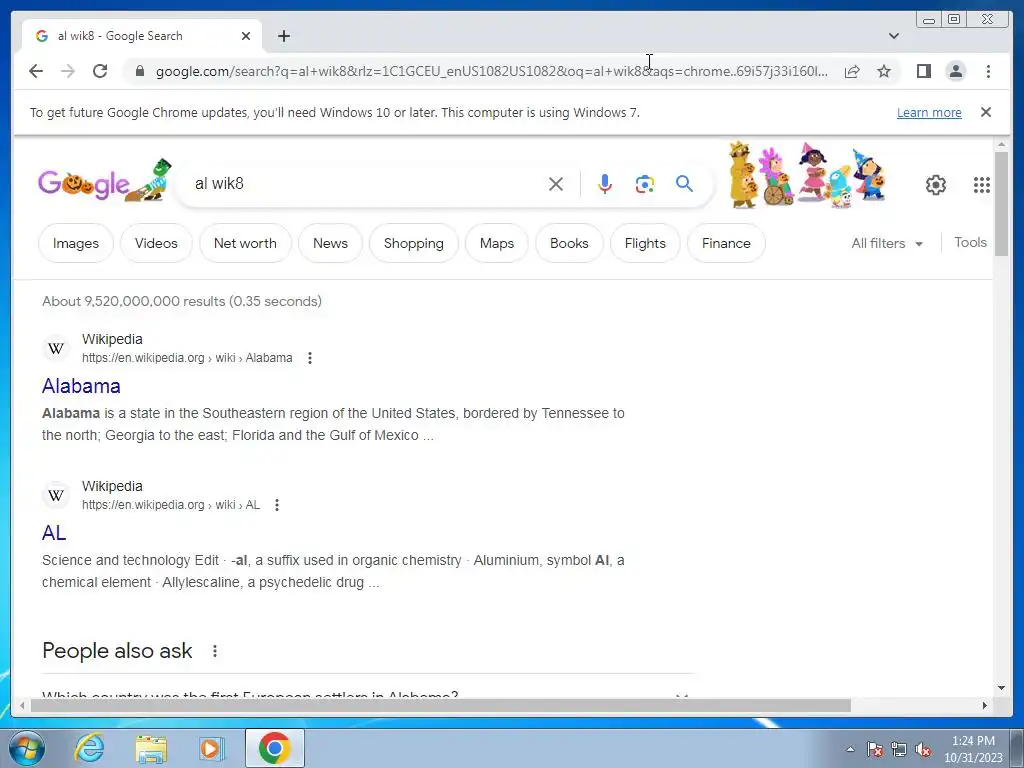Click the muted volume tray icon
1024x768 pixels.
[x=923, y=750]
